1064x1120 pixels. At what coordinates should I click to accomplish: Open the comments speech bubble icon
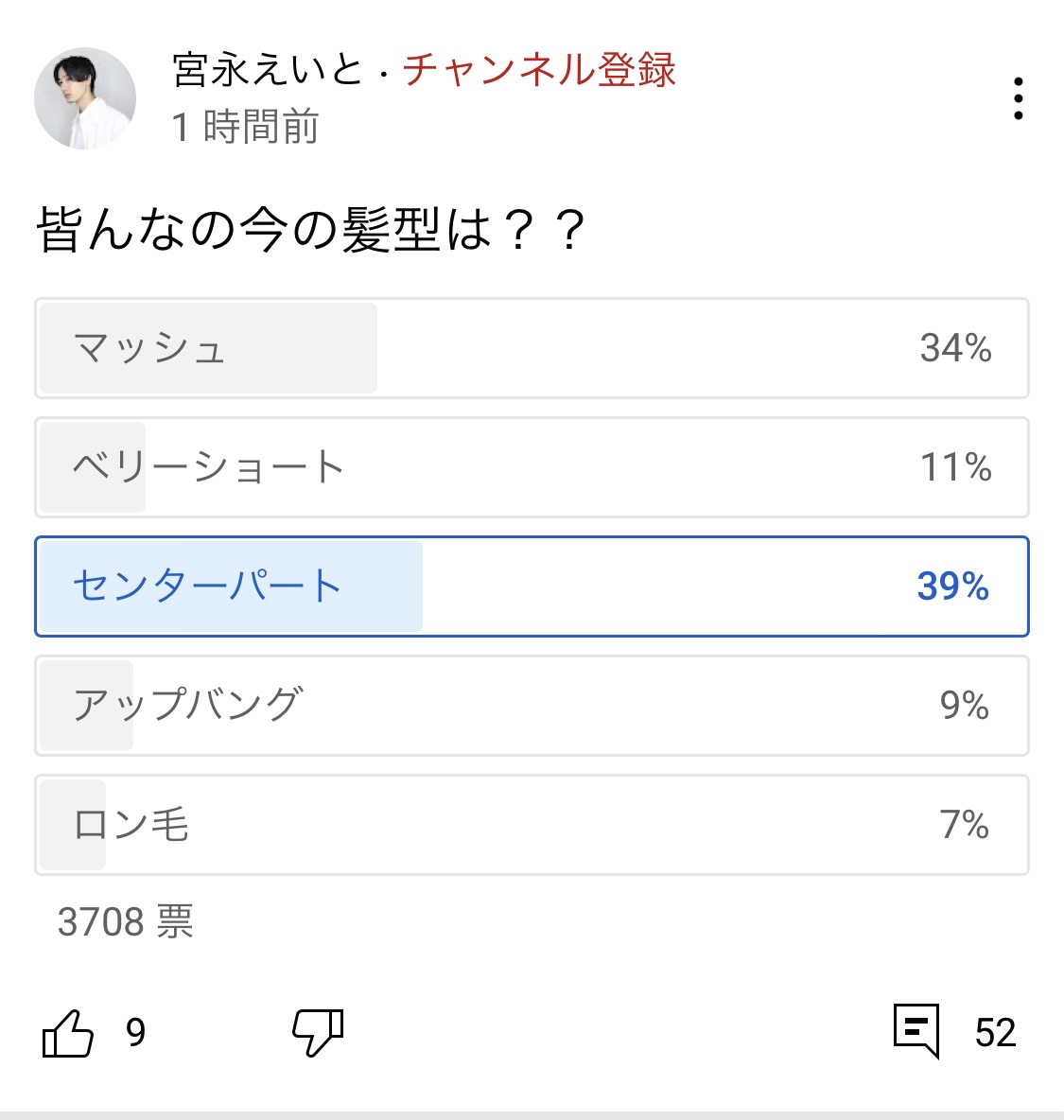coord(916,1031)
